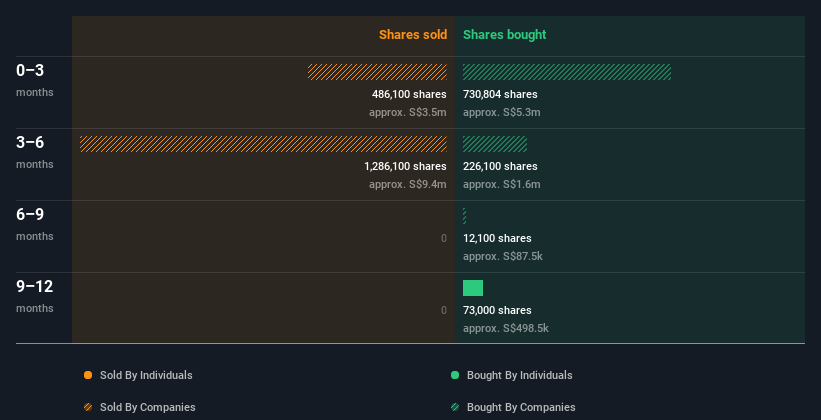The image size is (821, 420).
Task: Click the orange Sold By Individuals legend dot
Action: 88,375
